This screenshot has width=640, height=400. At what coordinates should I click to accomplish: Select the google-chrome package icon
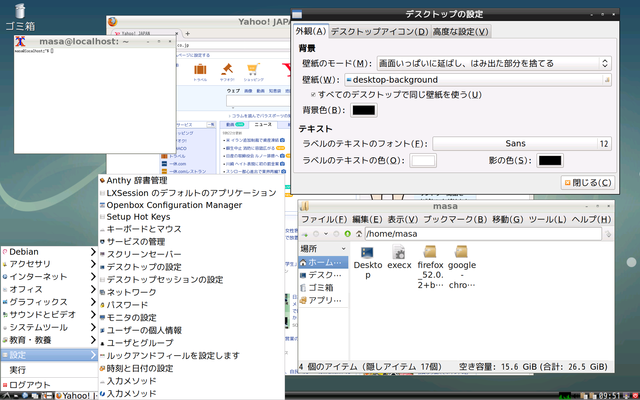coord(461,252)
